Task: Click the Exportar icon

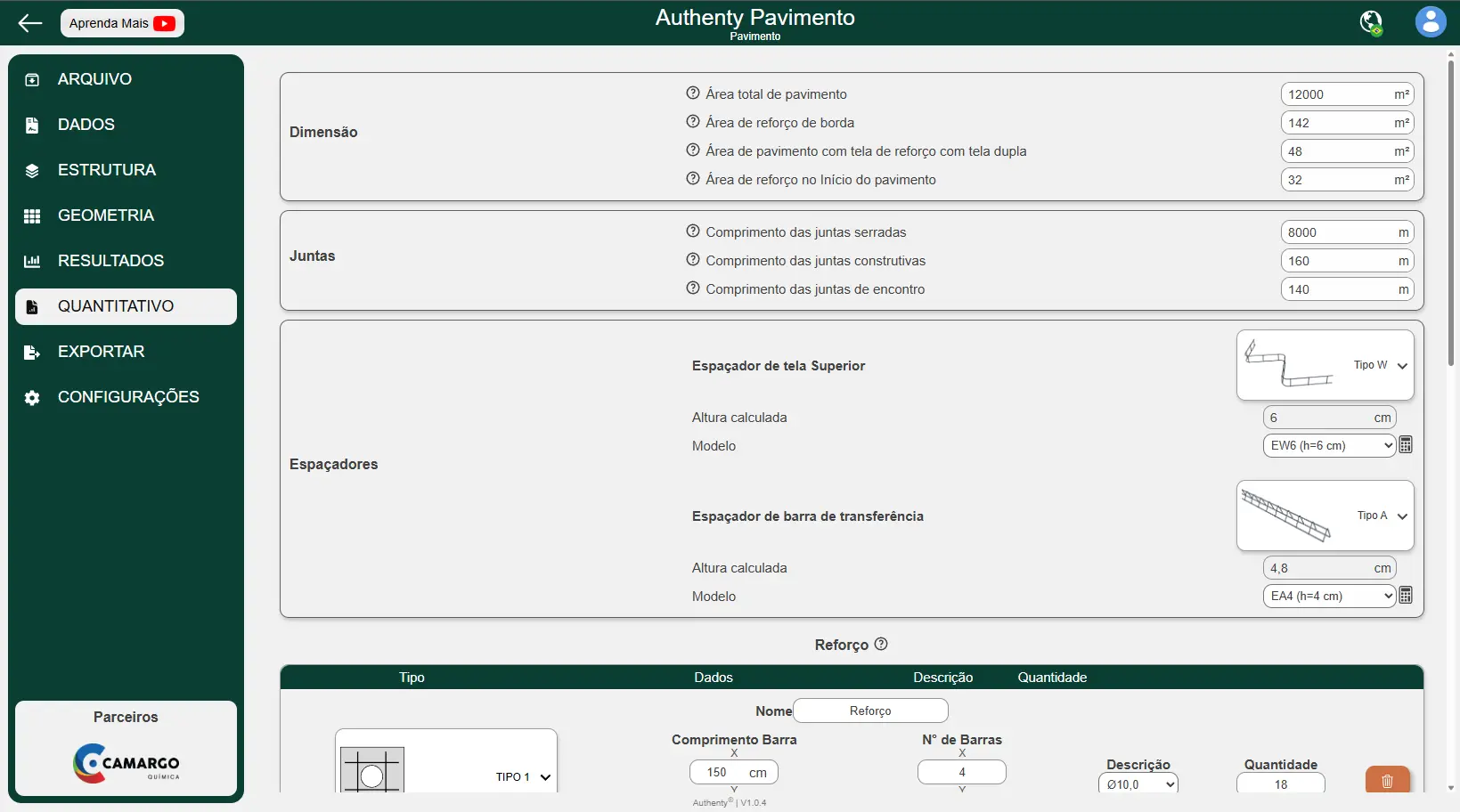Action: [32, 352]
